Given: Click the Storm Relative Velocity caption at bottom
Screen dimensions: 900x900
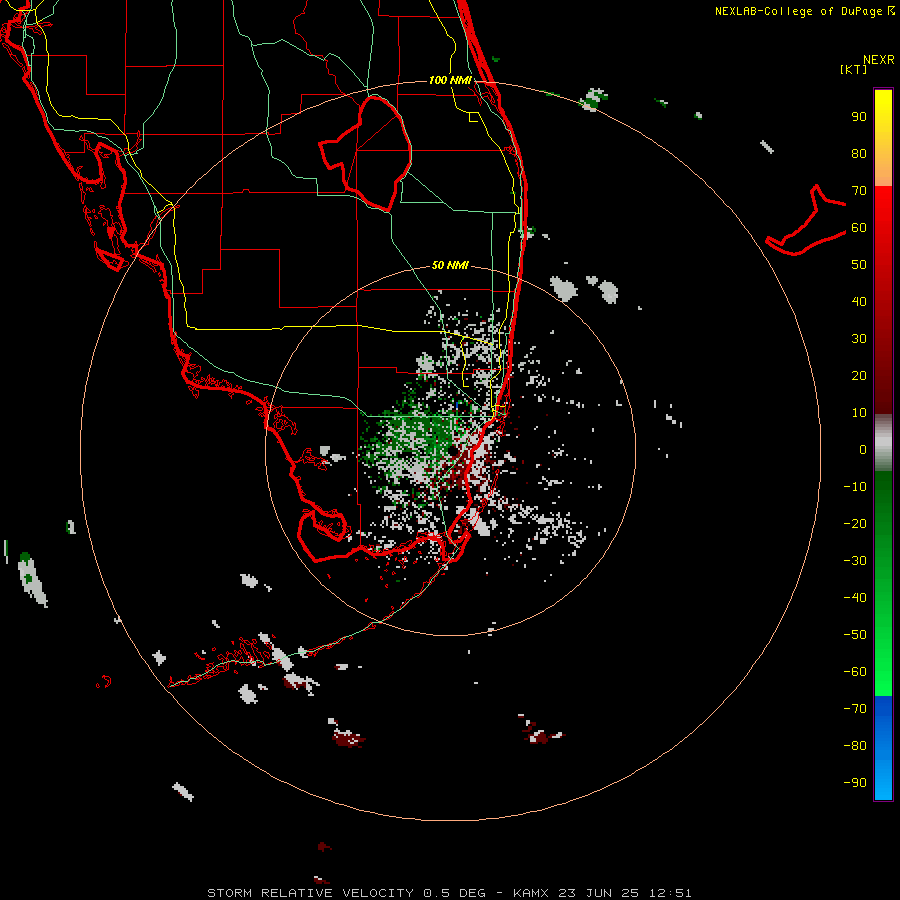Looking at the screenshot, I should click(449, 893).
